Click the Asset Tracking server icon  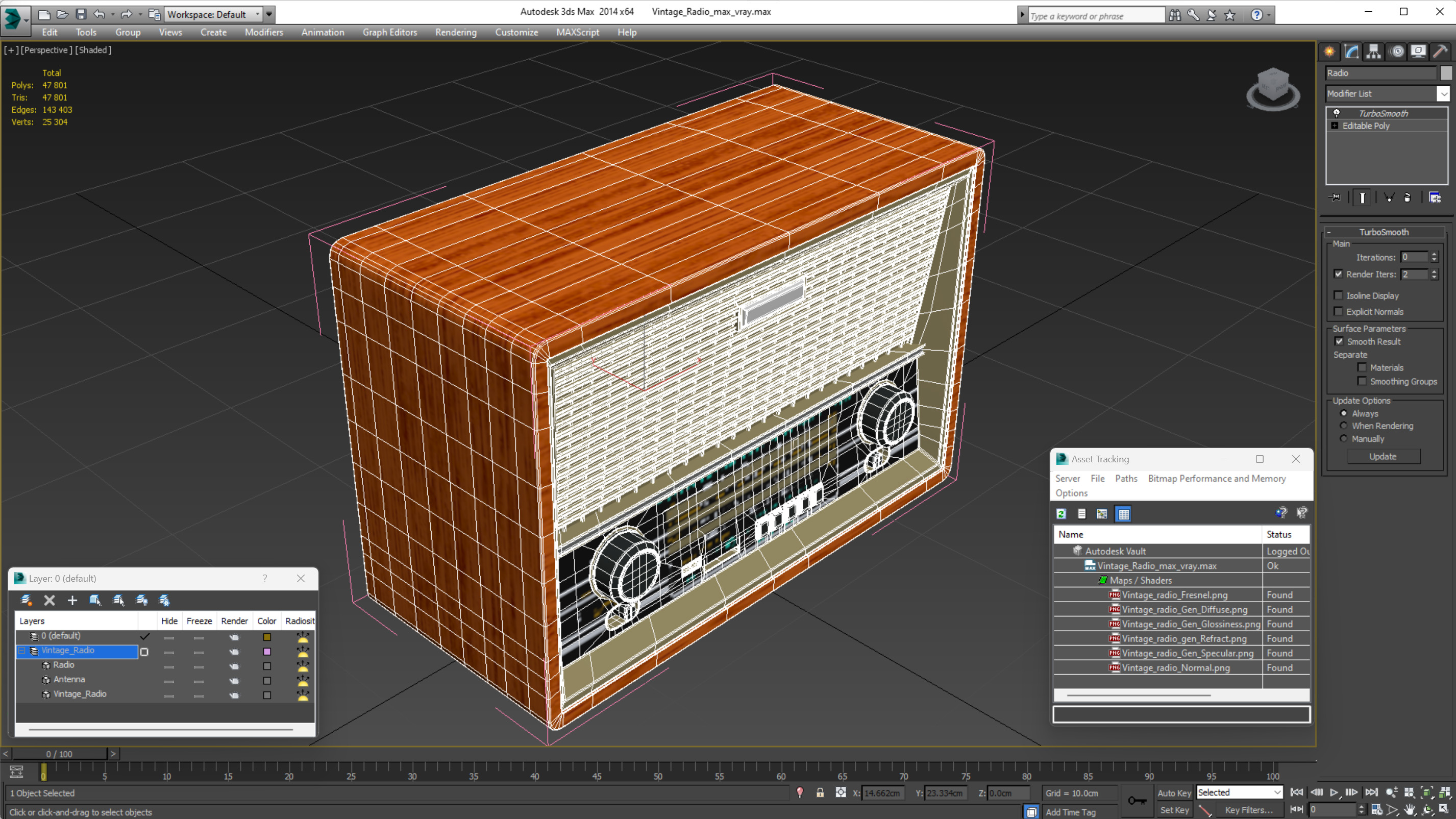(x=1067, y=478)
